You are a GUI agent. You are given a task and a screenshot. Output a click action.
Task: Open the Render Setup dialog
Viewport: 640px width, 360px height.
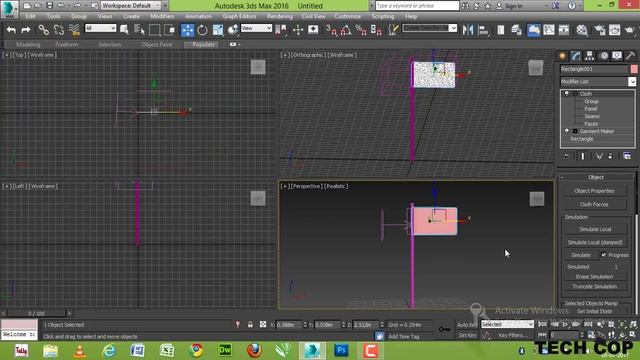coord(600,30)
